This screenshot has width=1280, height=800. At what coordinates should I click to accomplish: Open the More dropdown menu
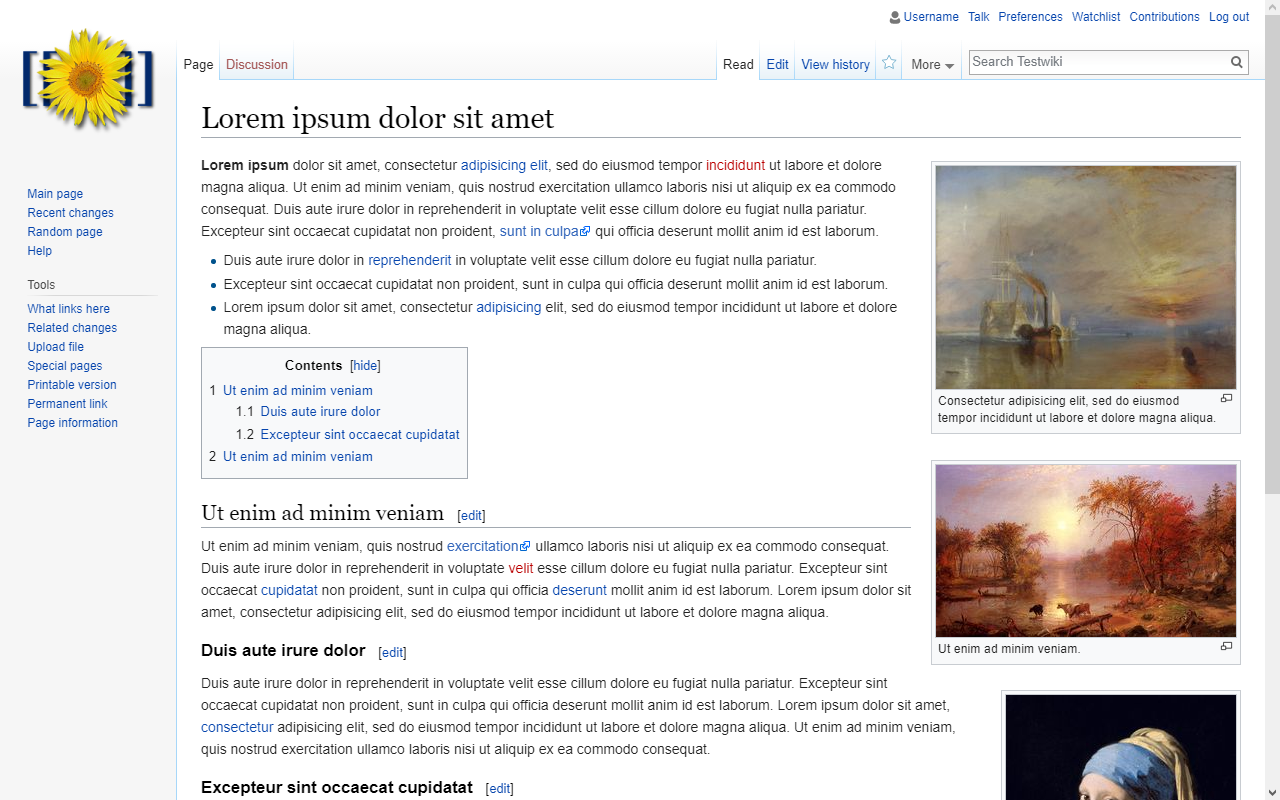931,64
